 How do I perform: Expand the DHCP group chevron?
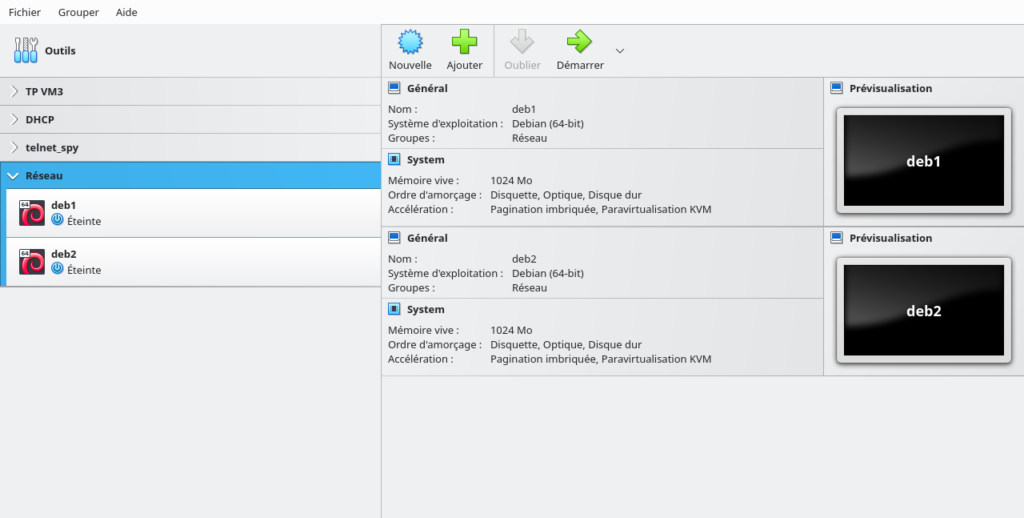(x=14, y=119)
